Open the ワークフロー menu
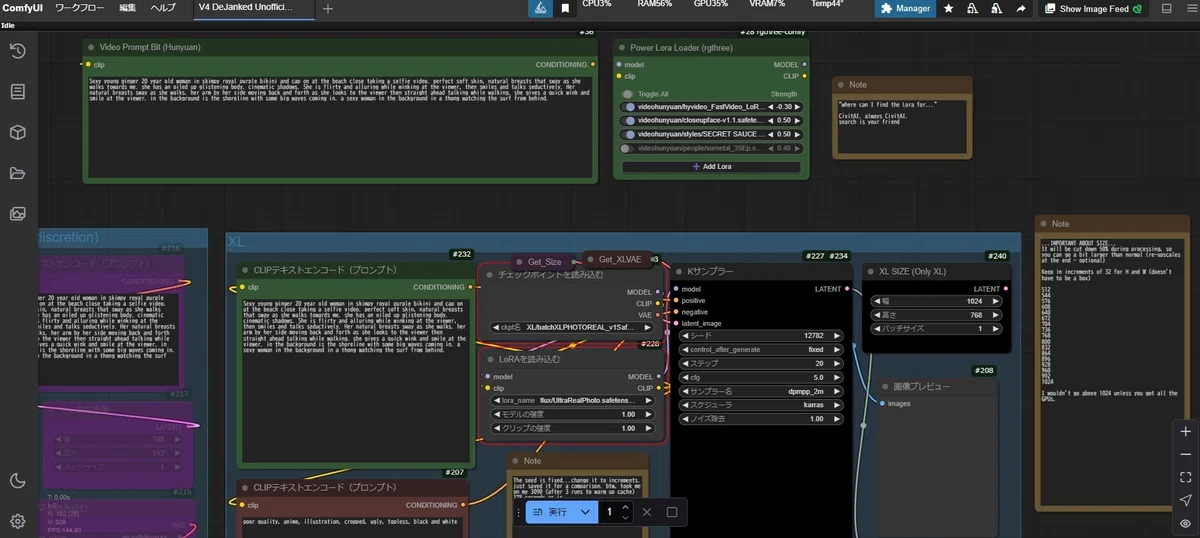Screen dimensions: 1200x538 pos(80,8)
